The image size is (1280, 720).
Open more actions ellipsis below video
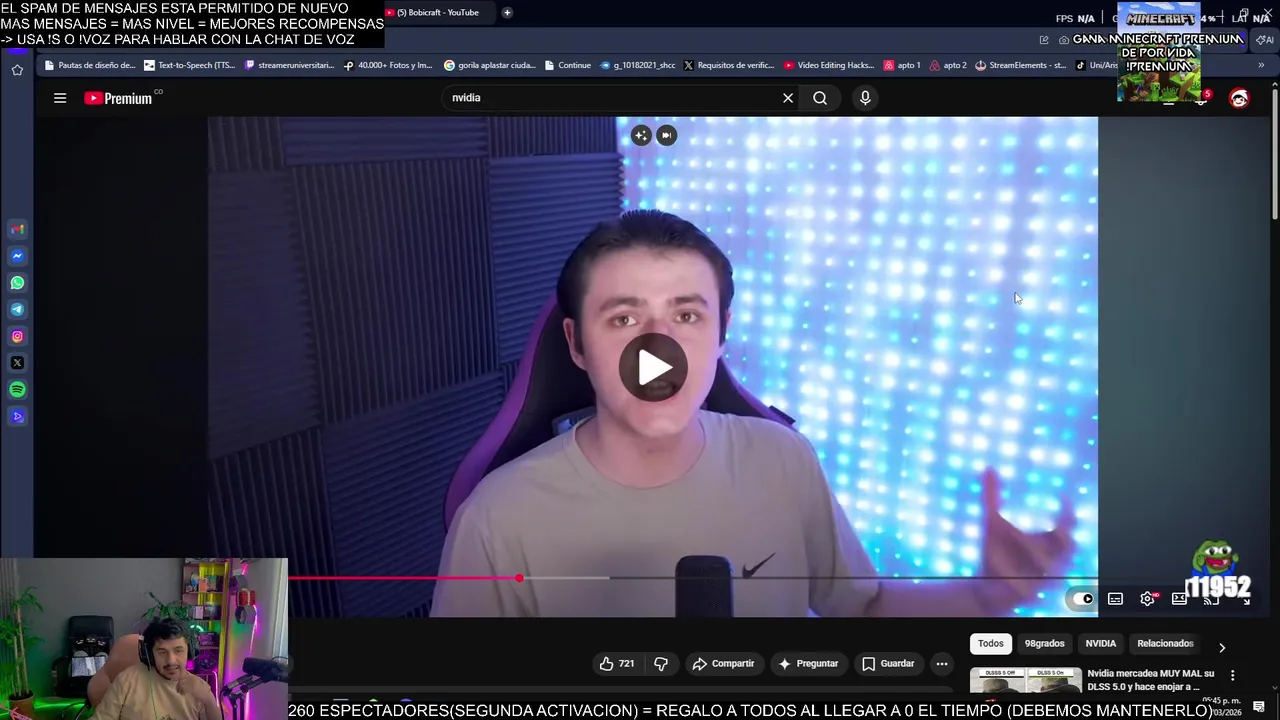(941, 663)
